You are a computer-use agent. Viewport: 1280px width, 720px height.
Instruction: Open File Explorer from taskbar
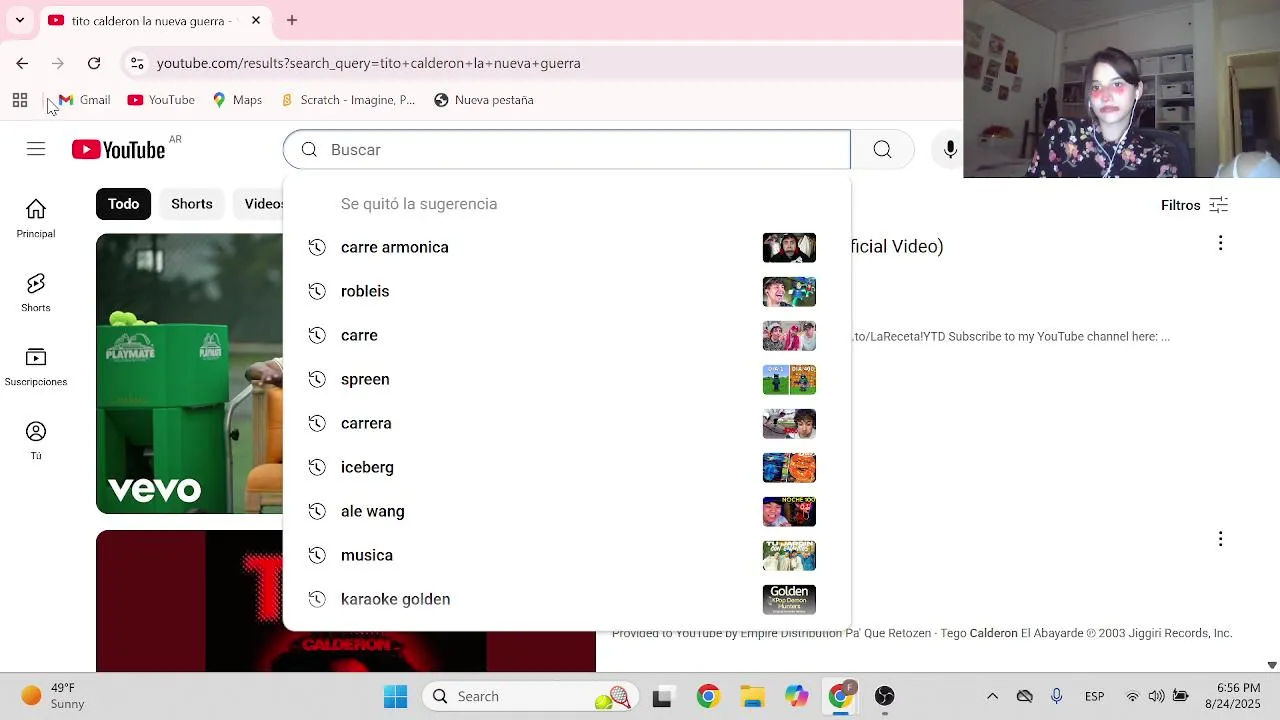752,696
